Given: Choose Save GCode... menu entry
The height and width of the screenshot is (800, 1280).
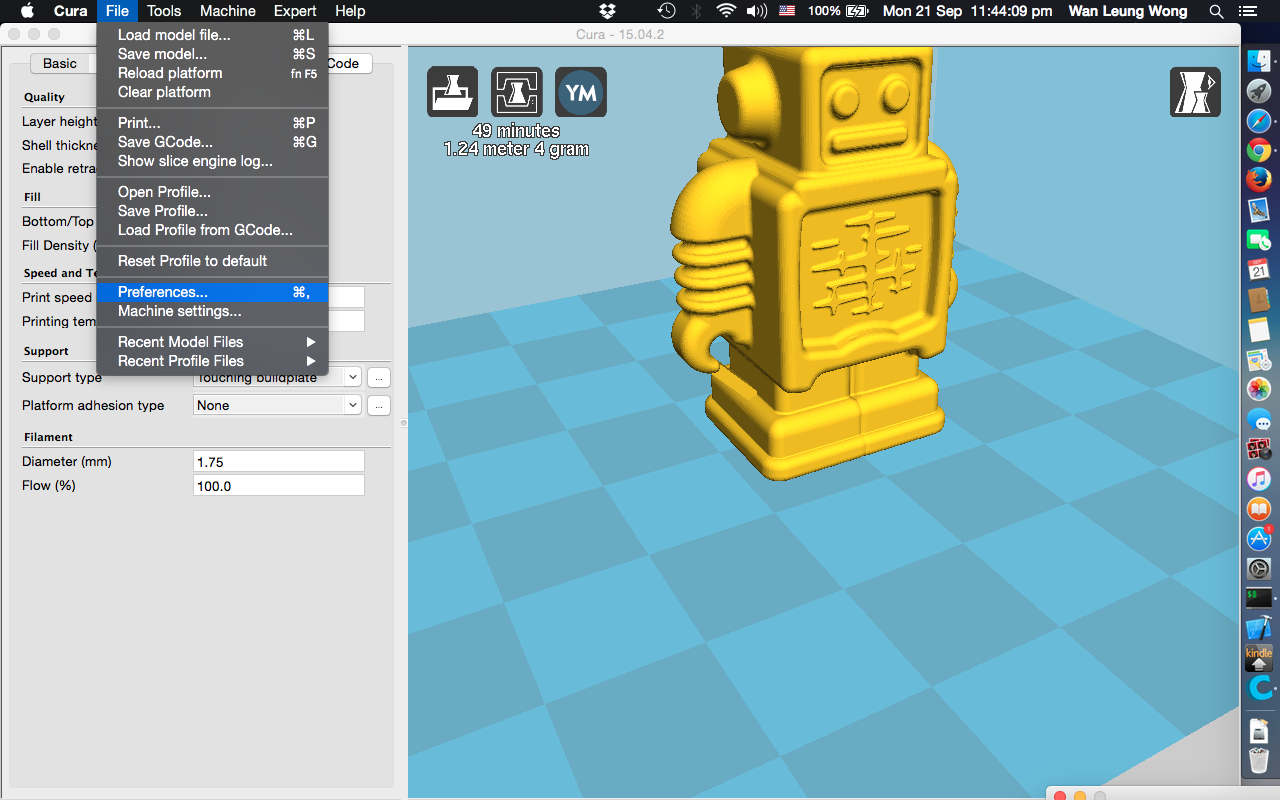Looking at the screenshot, I should click(213, 142).
